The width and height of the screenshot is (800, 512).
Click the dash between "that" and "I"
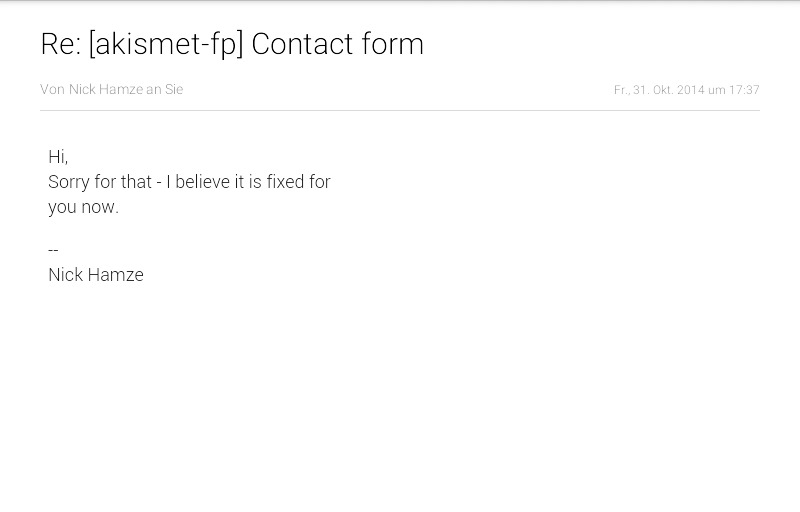[x=159, y=182]
